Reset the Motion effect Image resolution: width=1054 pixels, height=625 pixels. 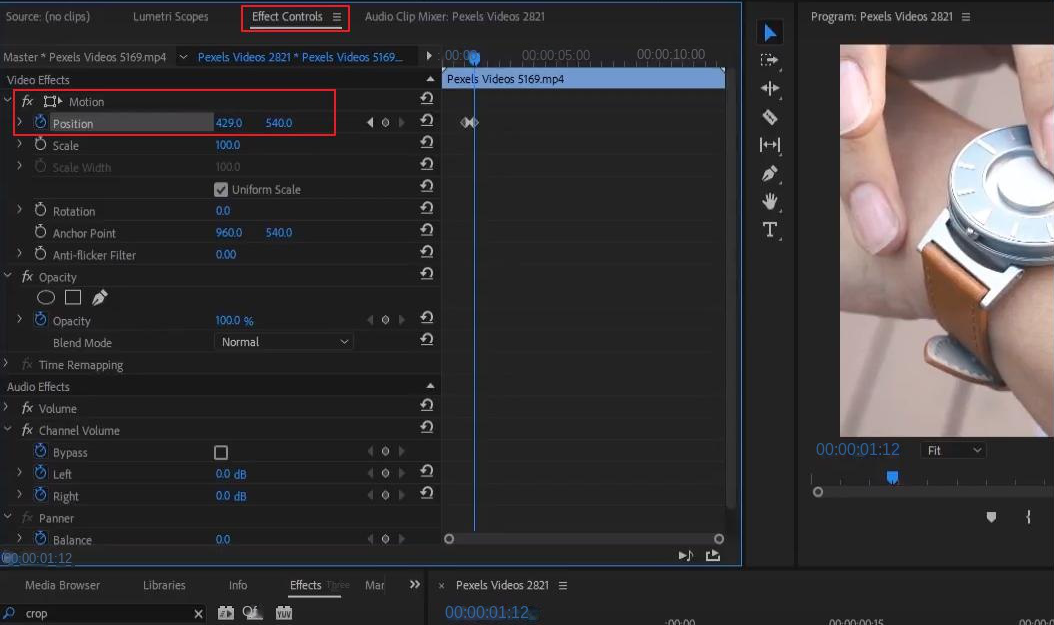(x=426, y=99)
